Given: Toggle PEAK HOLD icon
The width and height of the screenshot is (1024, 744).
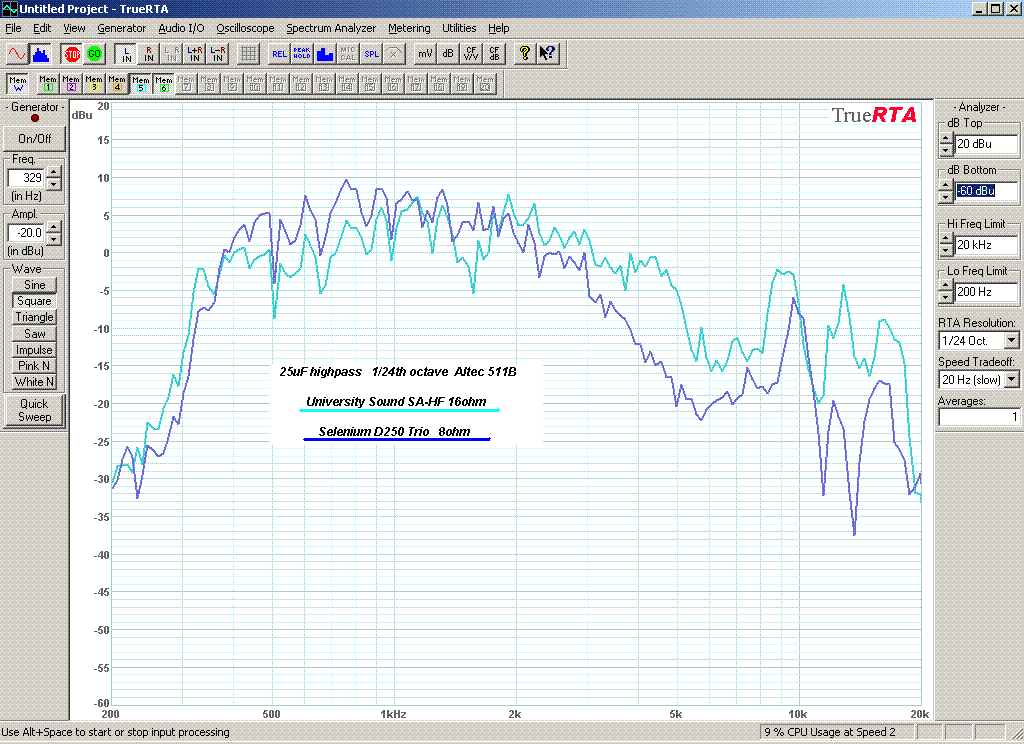Looking at the screenshot, I should pyautogui.click(x=302, y=54).
